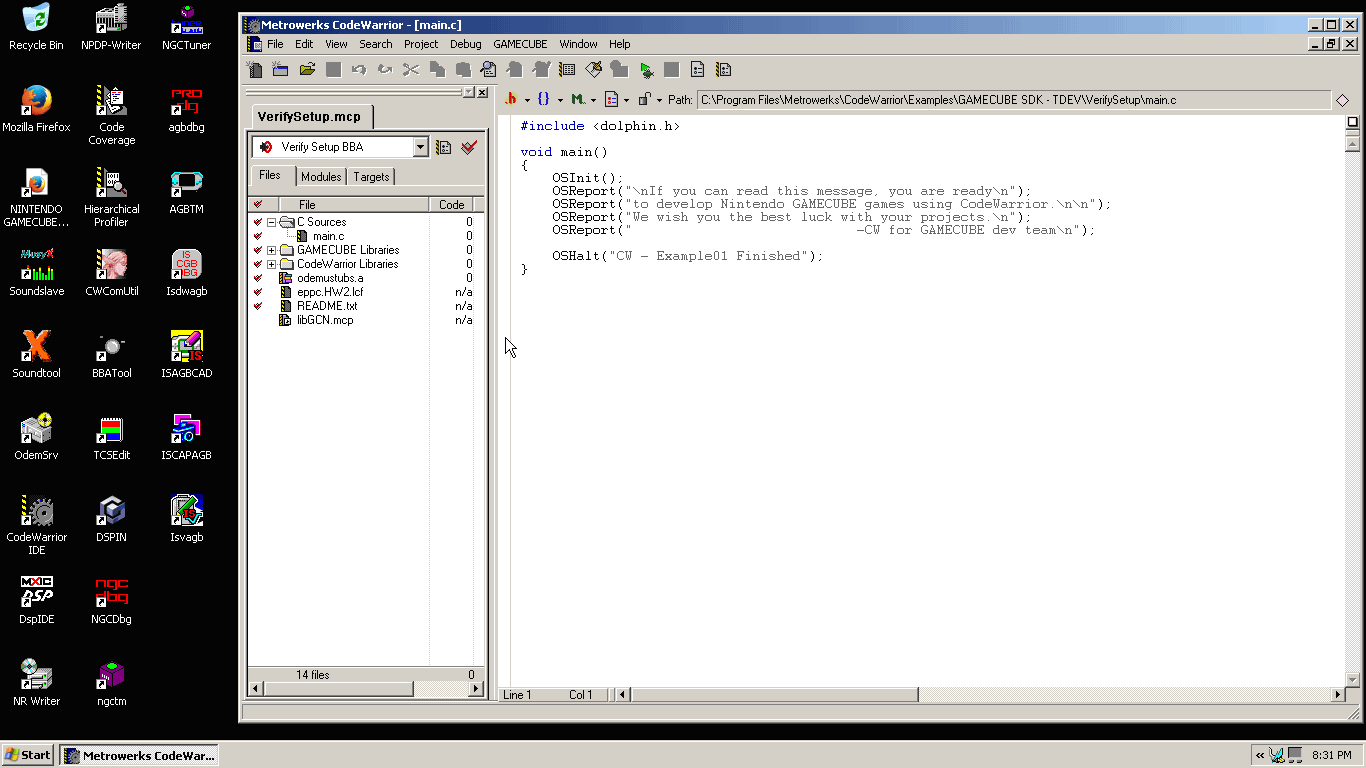Click the Cut scissors toolbar icon
The image size is (1366, 768).
pos(411,70)
